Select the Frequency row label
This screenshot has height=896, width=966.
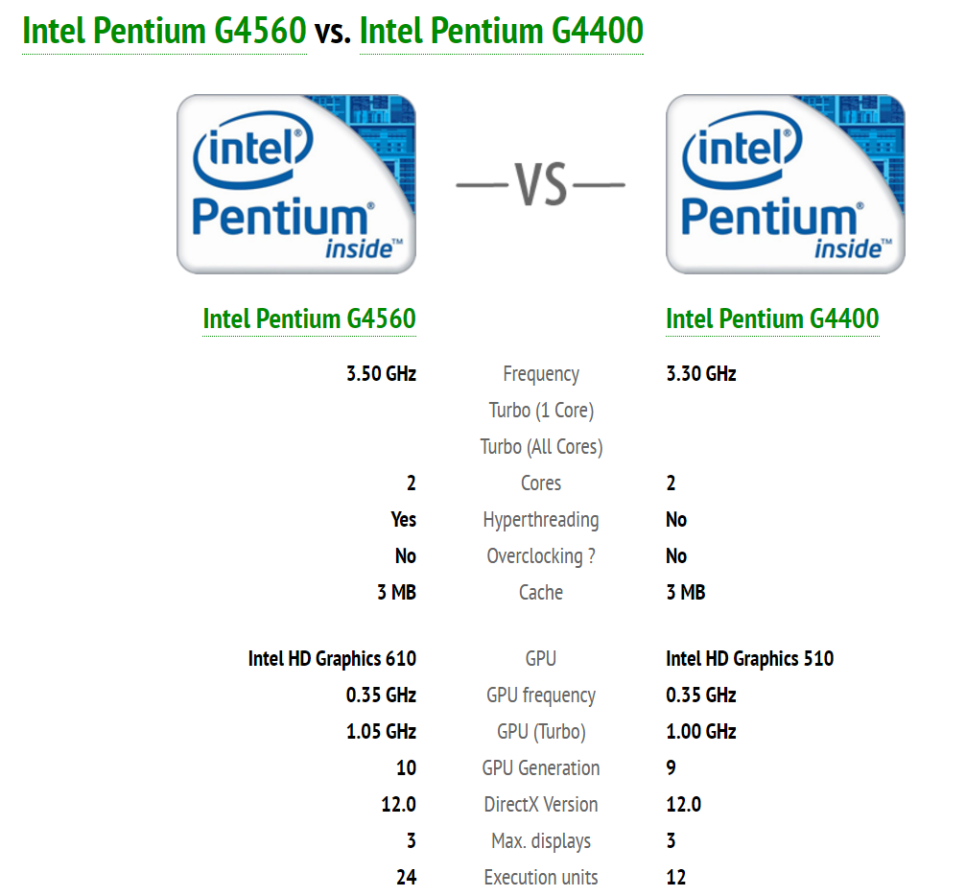tap(541, 374)
